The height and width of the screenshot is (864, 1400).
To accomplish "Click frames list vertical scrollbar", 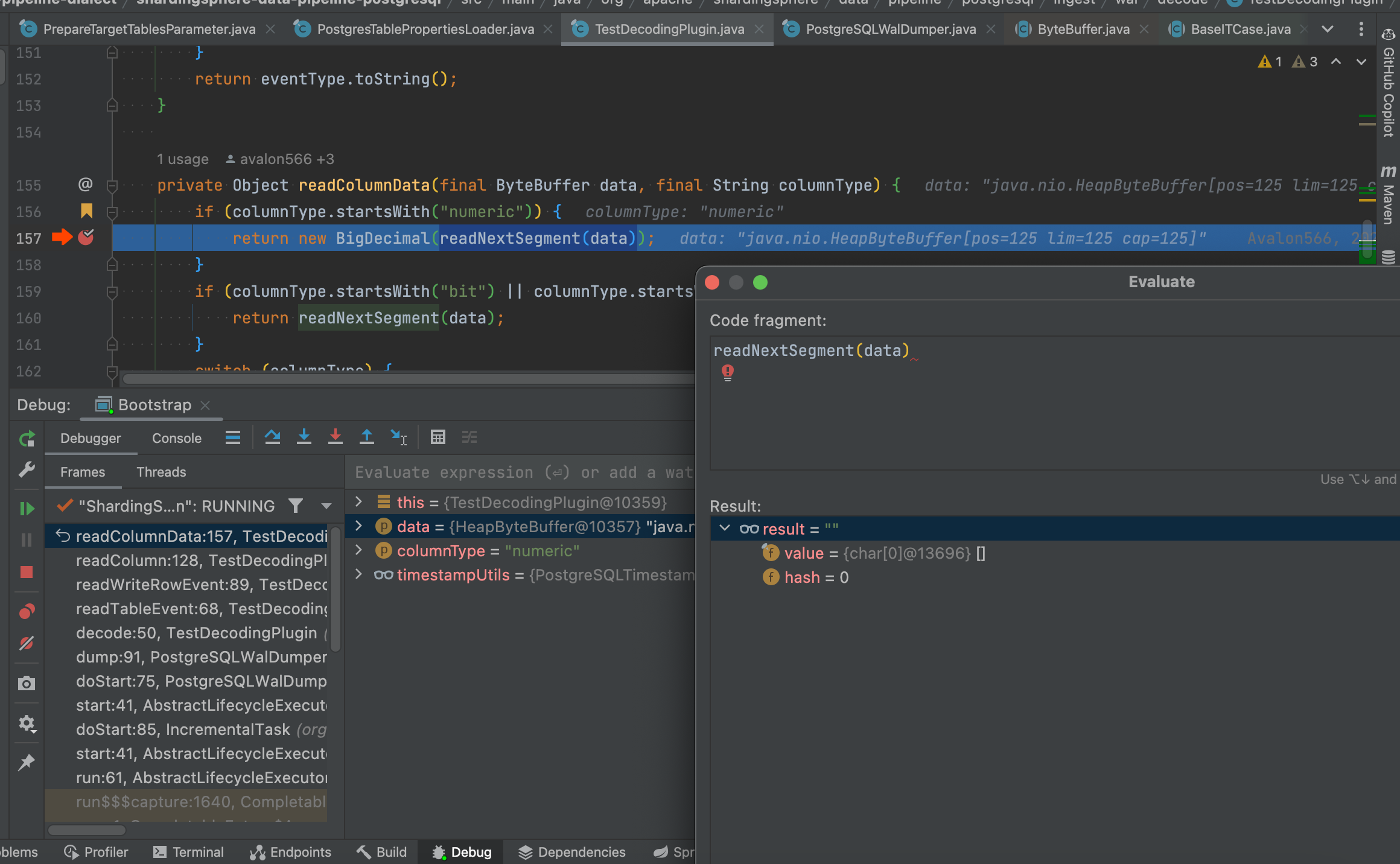I will [x=336, y=589].
